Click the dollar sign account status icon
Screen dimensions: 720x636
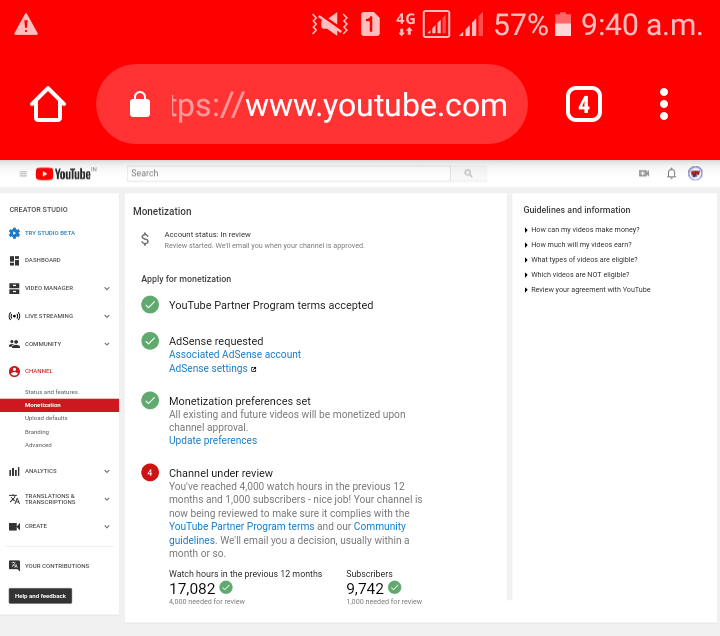tap(145, 239)
